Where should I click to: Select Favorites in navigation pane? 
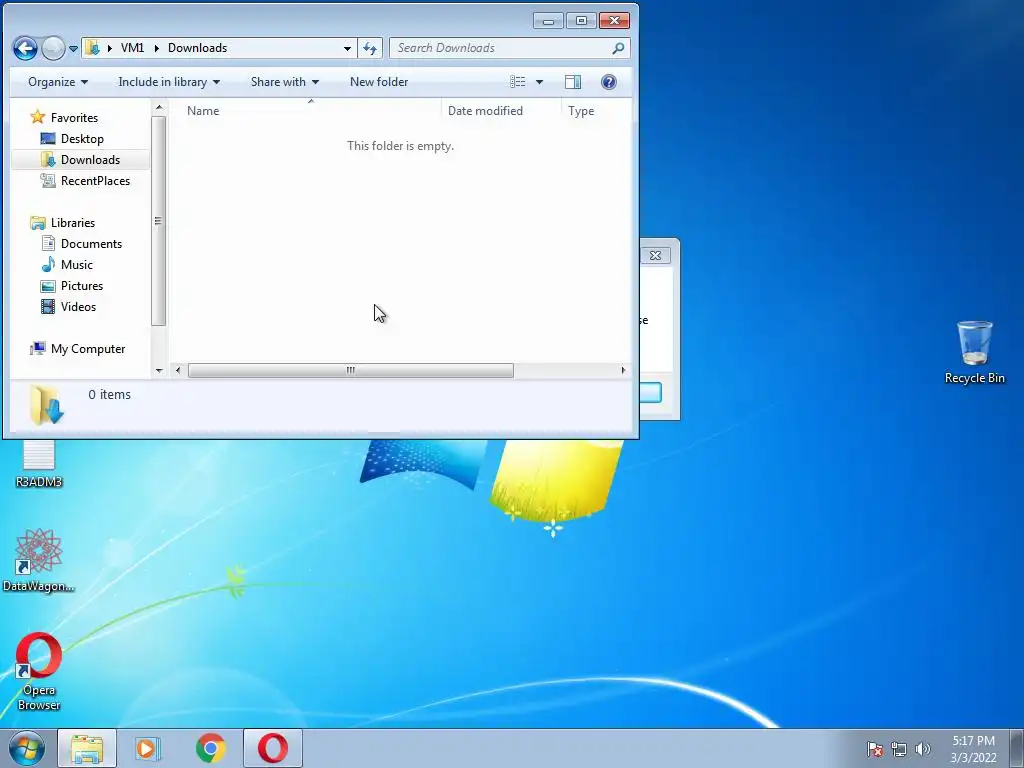(74, 118)
